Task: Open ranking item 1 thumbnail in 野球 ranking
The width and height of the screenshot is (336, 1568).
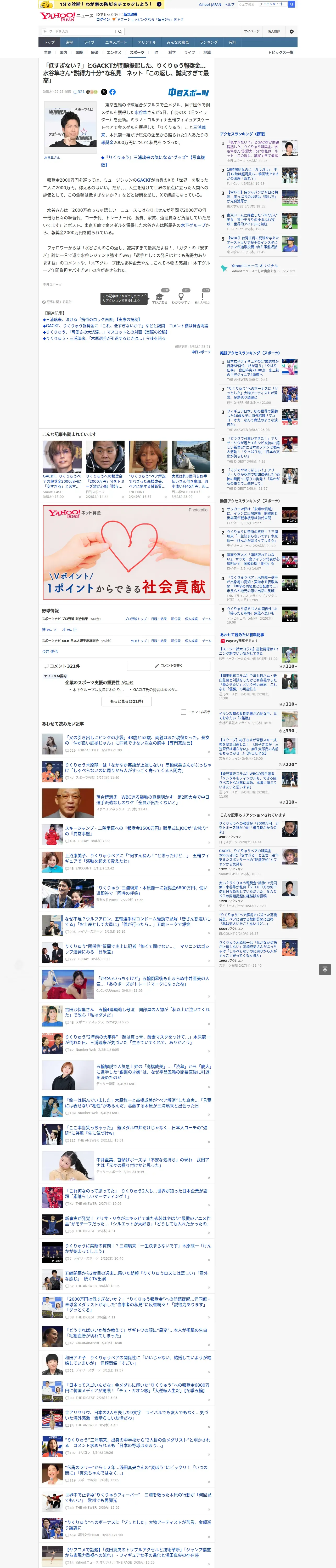Action: pos(290,148)
